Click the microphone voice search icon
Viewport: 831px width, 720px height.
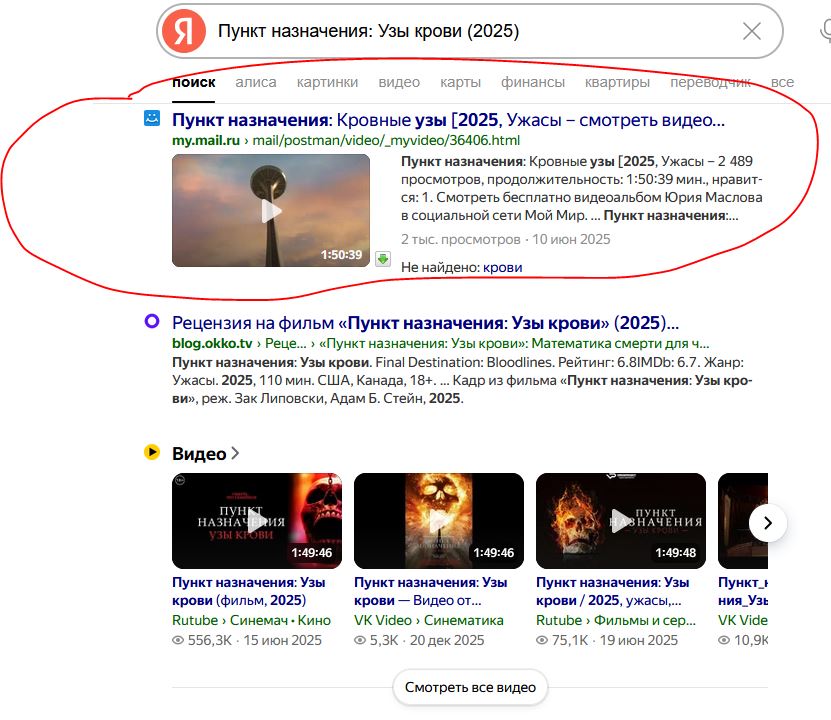tap(824, 30)
